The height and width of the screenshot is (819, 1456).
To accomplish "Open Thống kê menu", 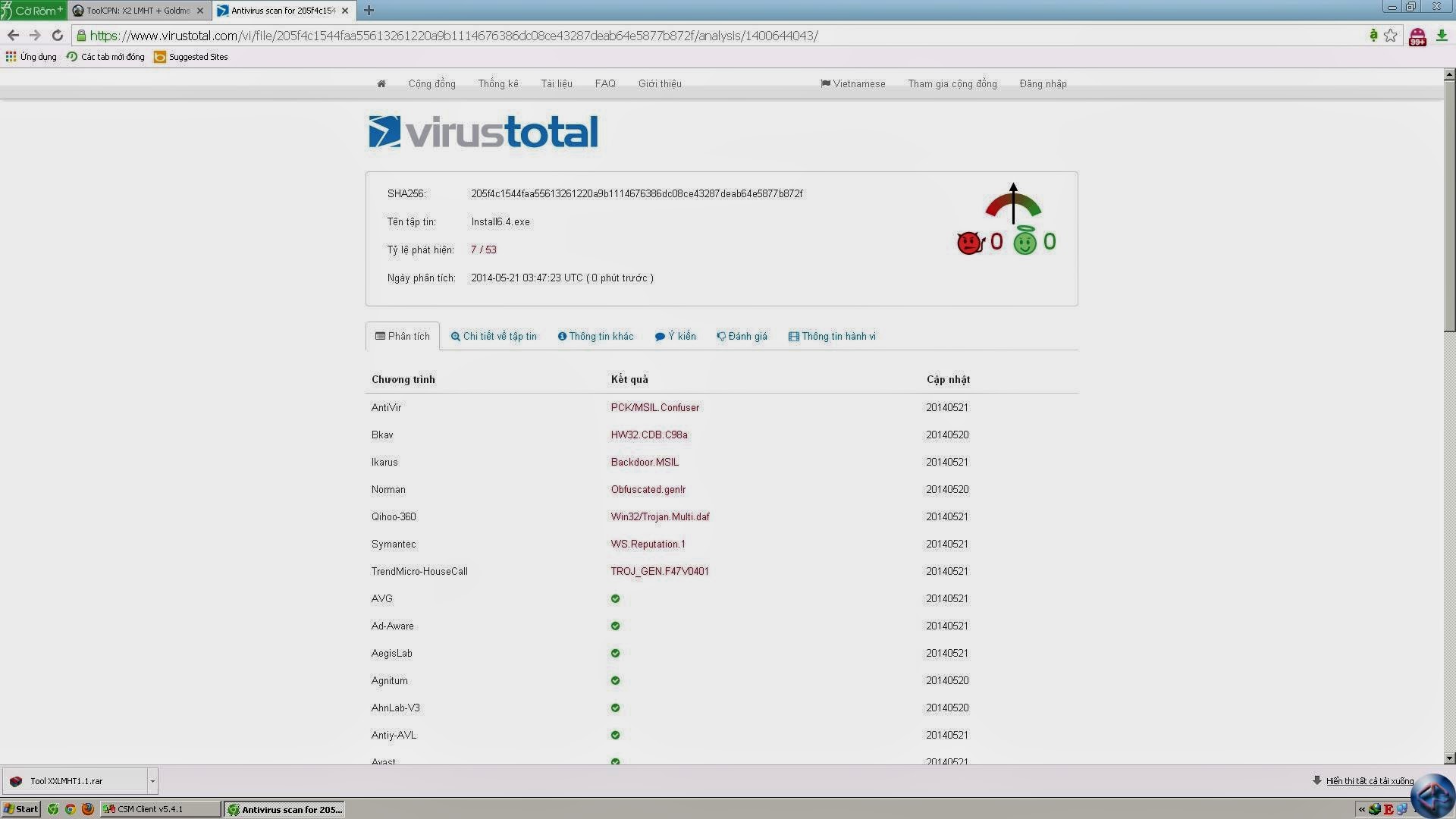I will 498,84.
